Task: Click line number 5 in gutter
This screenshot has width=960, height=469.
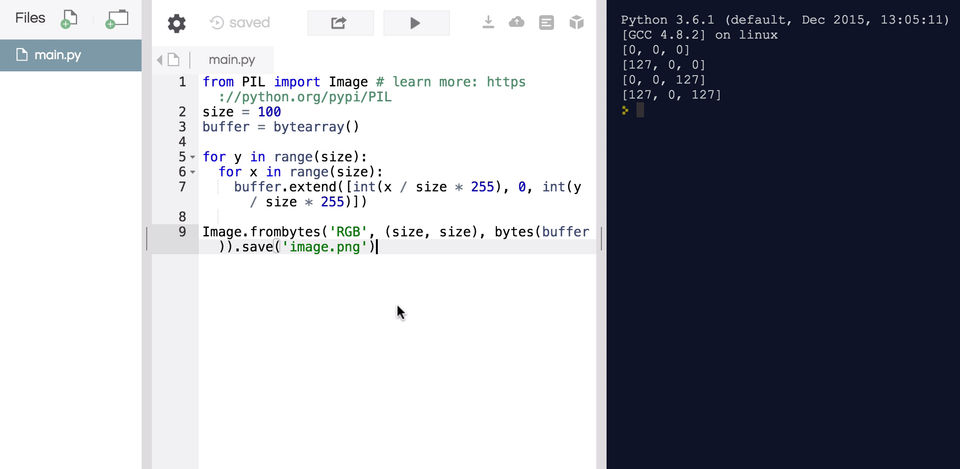Action: pos(182,157)
